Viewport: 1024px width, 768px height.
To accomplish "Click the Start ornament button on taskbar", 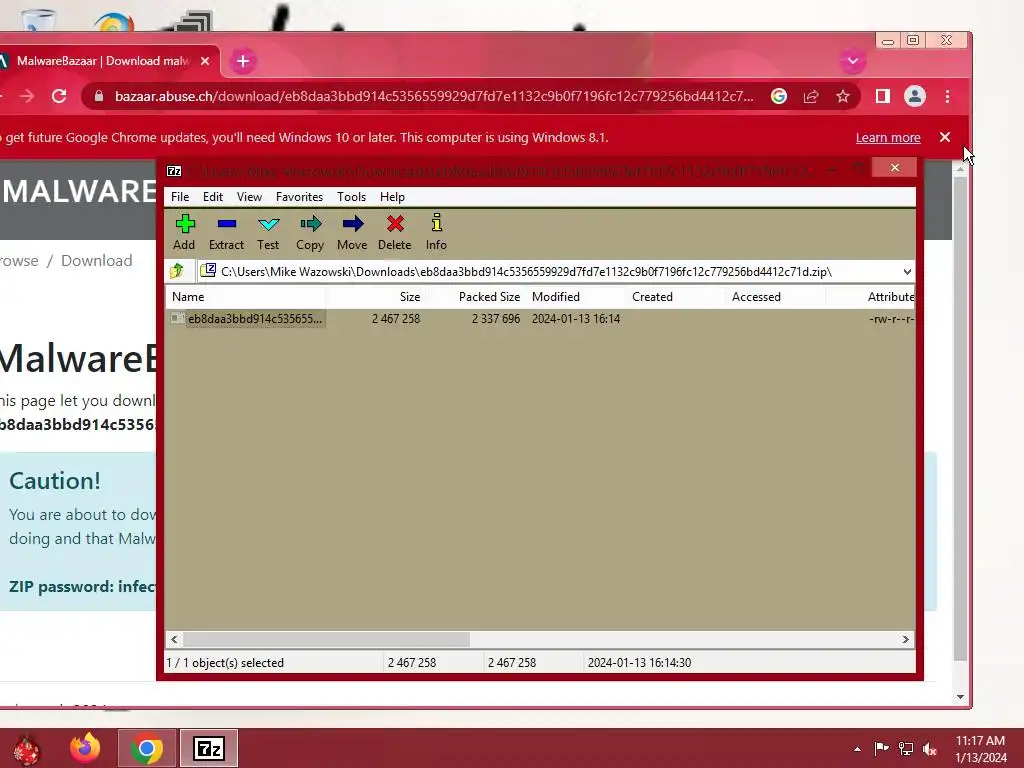I will point(27,750).
